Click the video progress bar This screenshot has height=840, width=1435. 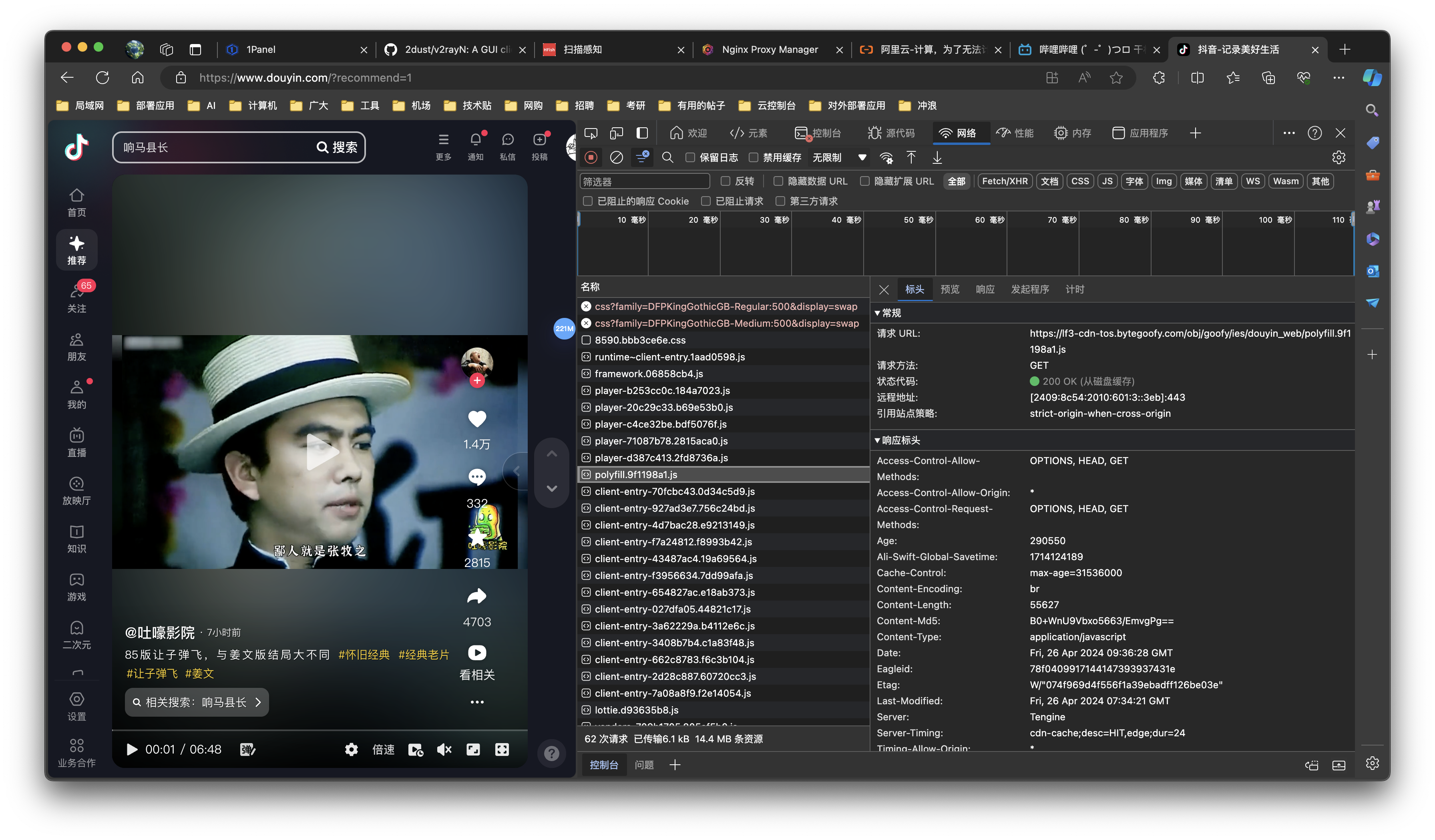click(x=320, y=730)
